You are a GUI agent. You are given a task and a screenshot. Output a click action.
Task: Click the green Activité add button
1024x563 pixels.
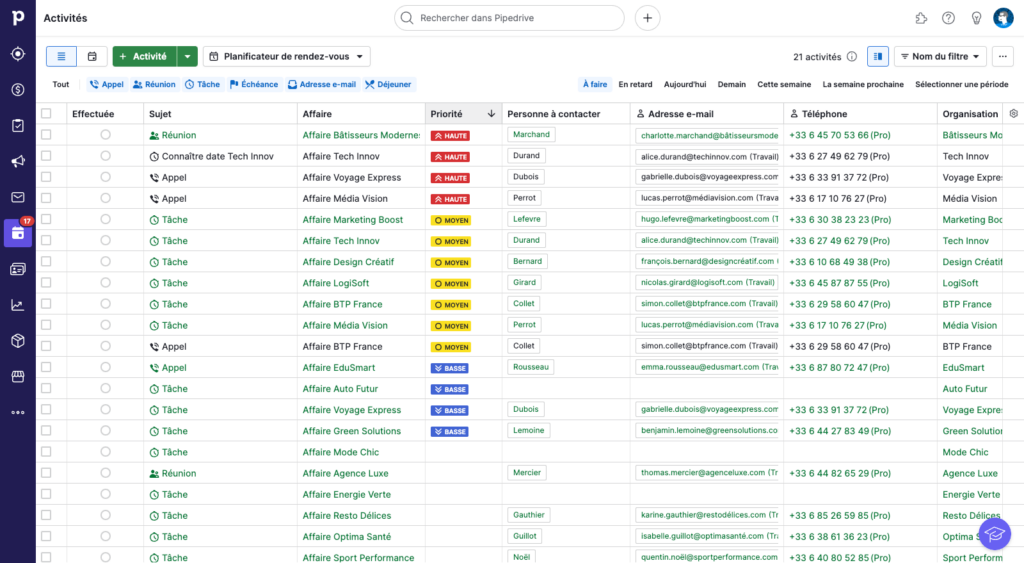point(144,56)
